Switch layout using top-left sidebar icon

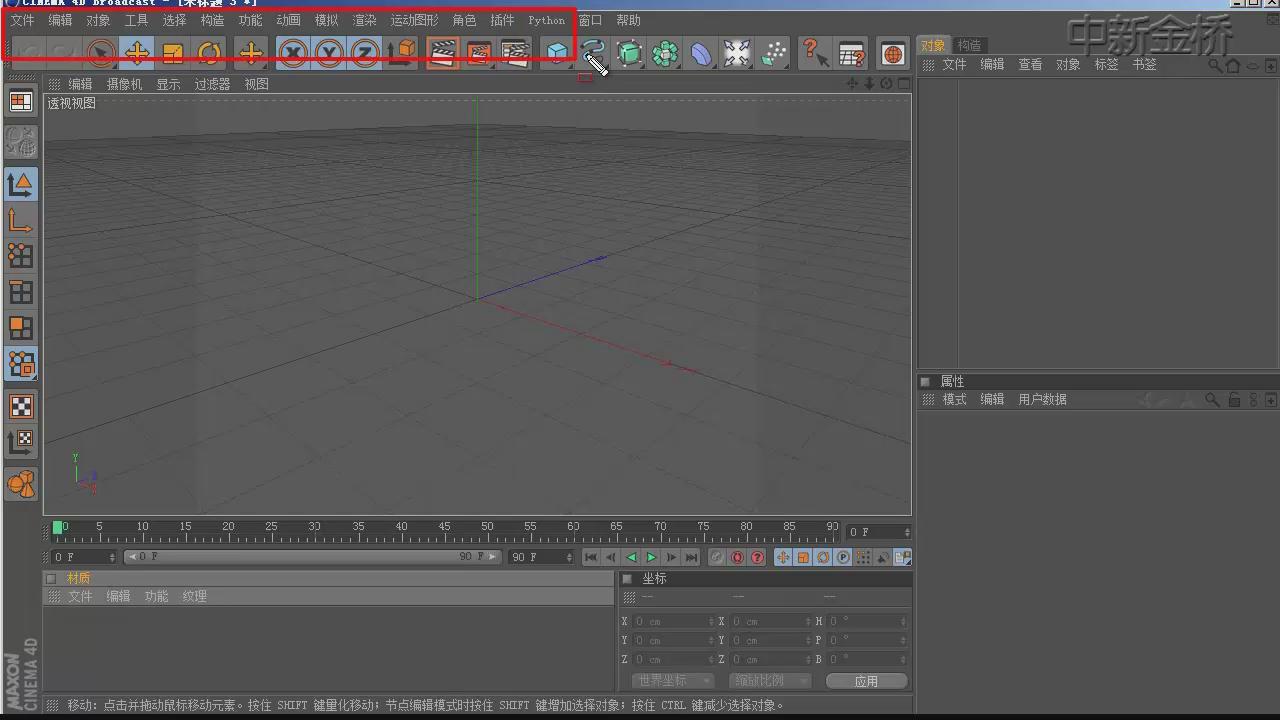tap(20, 101)
